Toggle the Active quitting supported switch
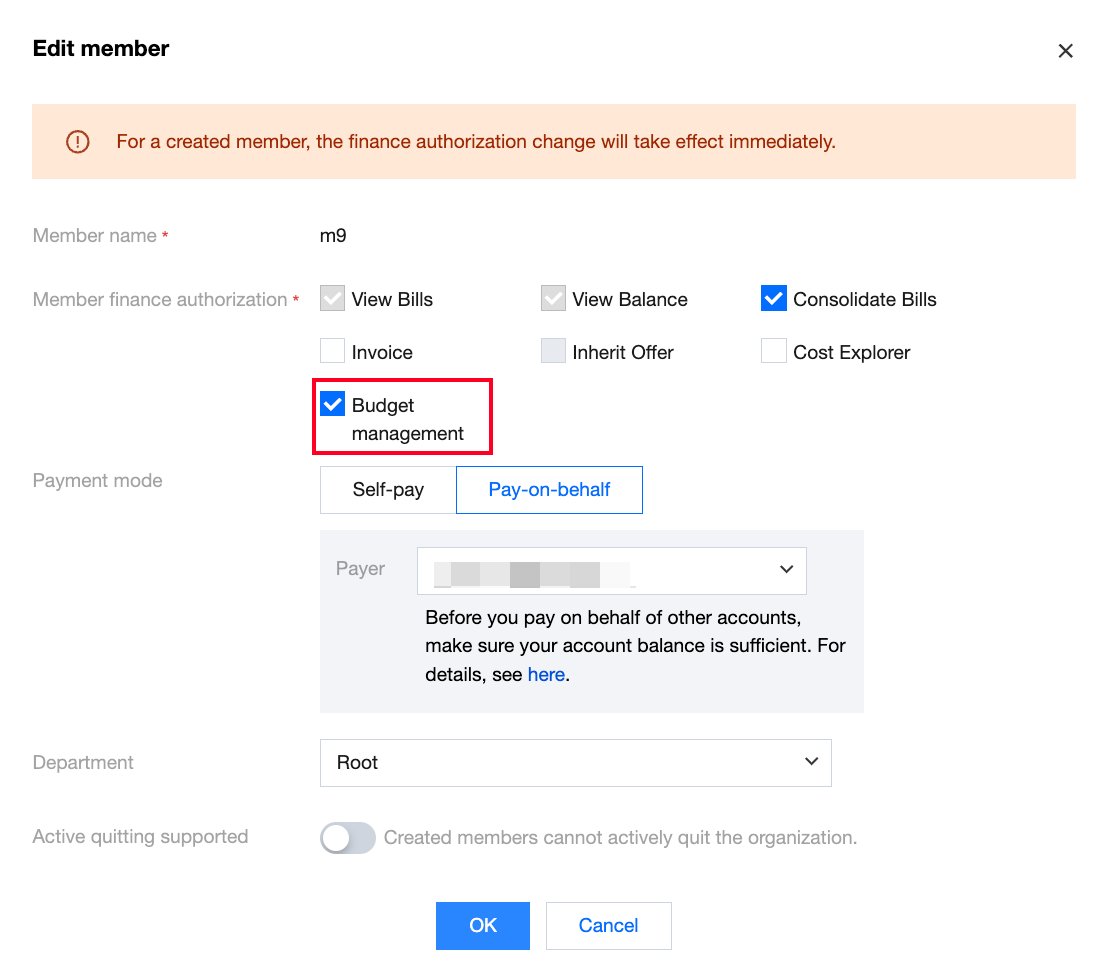Viewport: 1096px width, 964px height. click(347, 838)
